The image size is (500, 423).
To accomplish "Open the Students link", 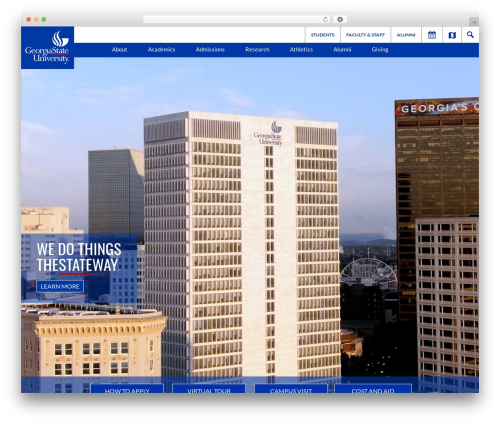I will (x=322, y=35).
